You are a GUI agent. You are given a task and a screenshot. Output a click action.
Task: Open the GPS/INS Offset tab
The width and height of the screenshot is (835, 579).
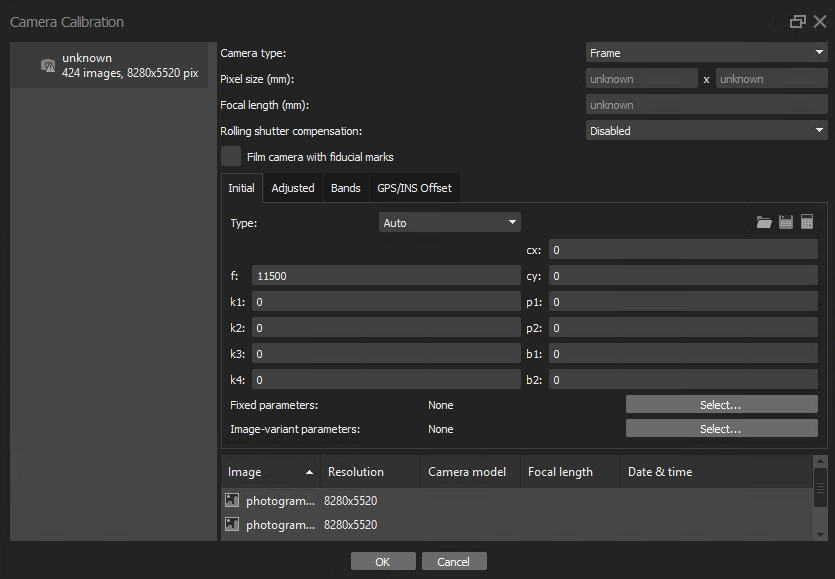pyautogui.click(x=414, y=188)
